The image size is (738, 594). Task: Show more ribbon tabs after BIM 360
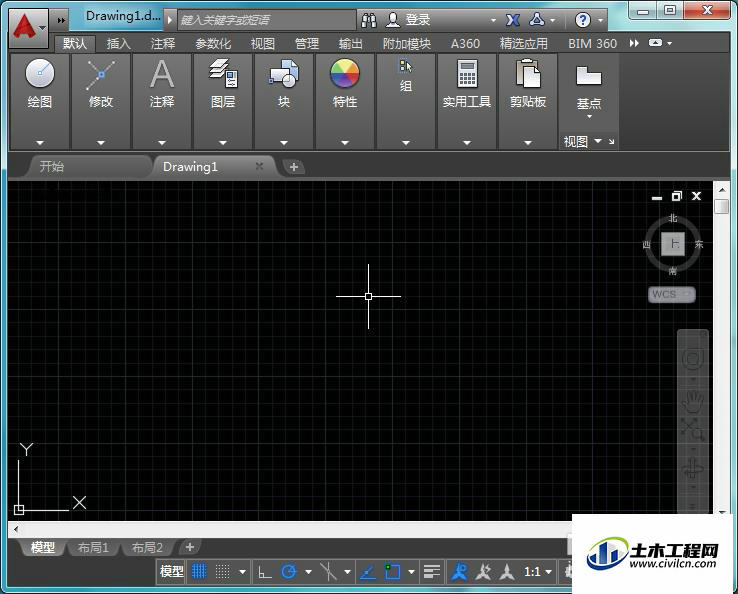634,43
